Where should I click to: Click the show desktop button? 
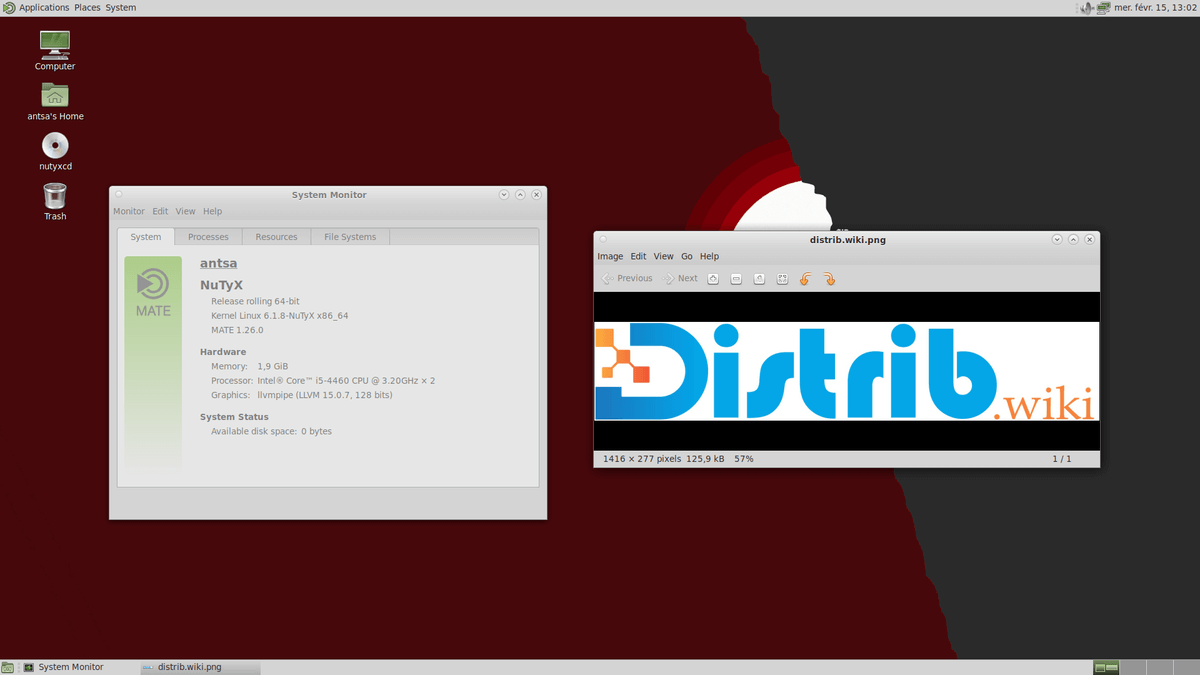[7, 667]
